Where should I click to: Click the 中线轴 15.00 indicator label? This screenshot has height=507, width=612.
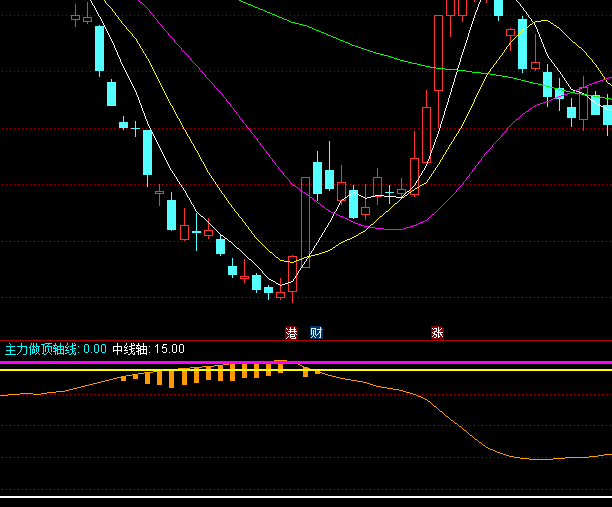pyautogui.click(x=148, y=349)
